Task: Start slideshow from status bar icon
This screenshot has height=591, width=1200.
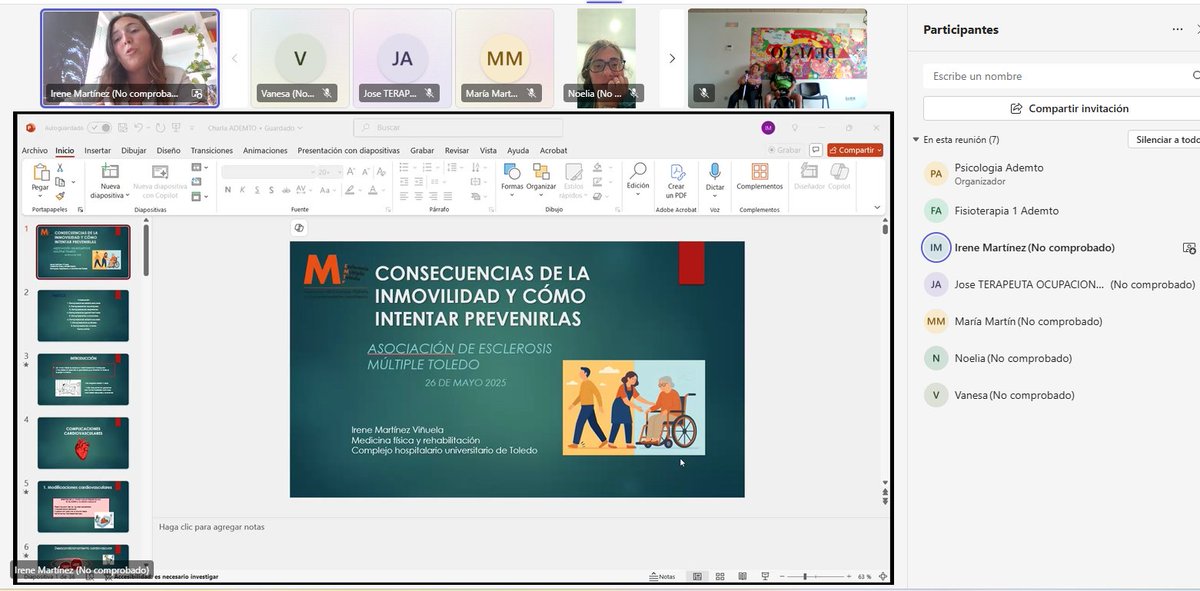Action: [x=766, y=577]
